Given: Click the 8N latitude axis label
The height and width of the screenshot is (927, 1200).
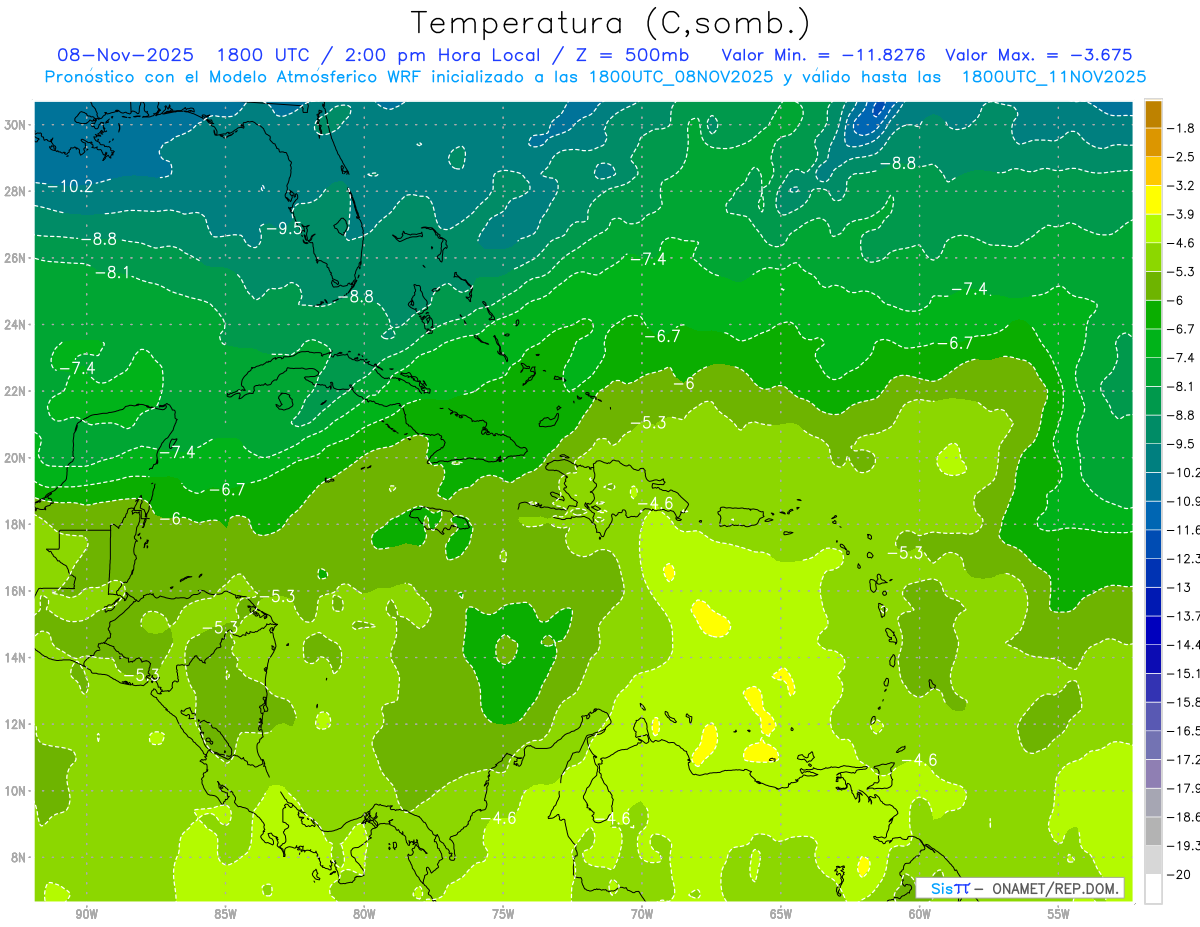Looking at the screenshot, I should click(20, 857).
